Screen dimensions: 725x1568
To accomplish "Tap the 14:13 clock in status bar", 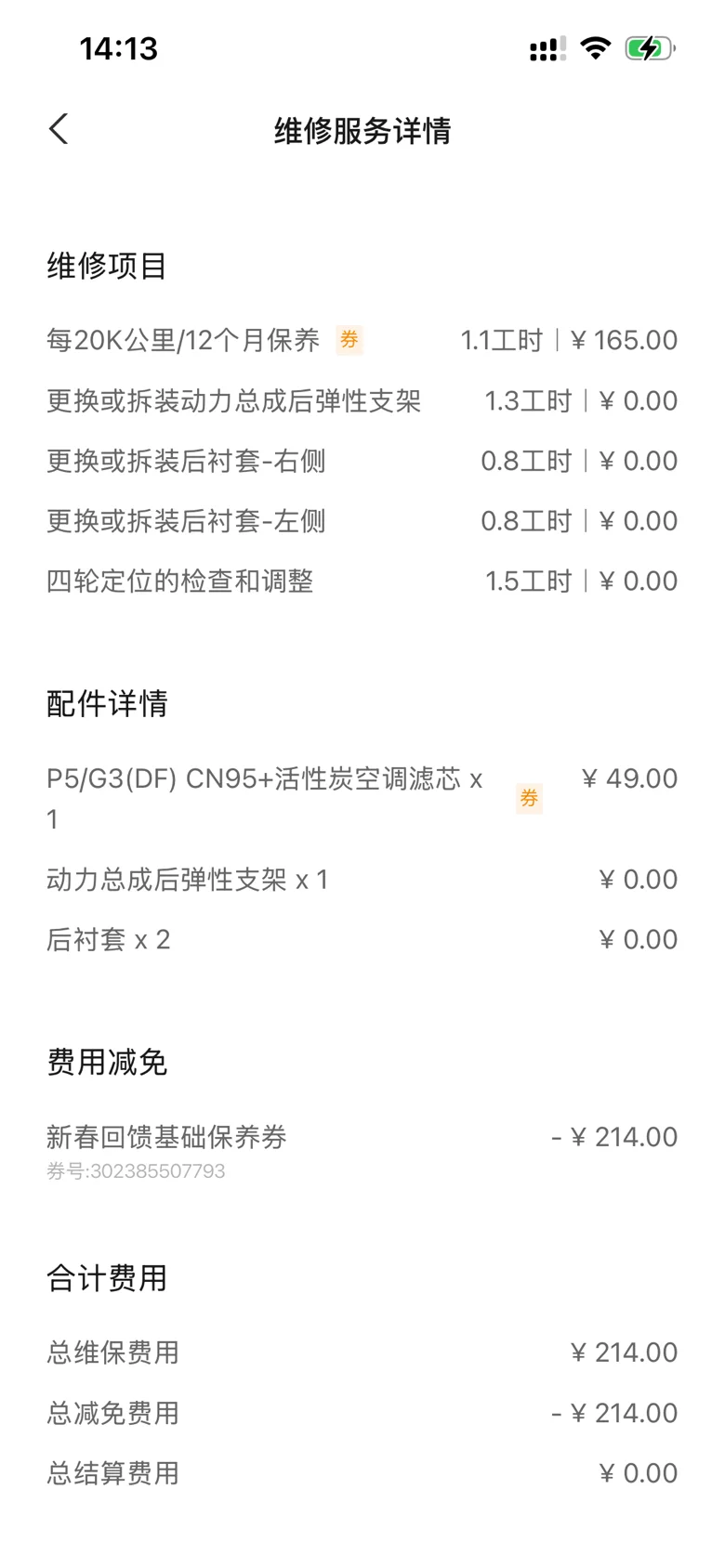I will coord(119,48).
